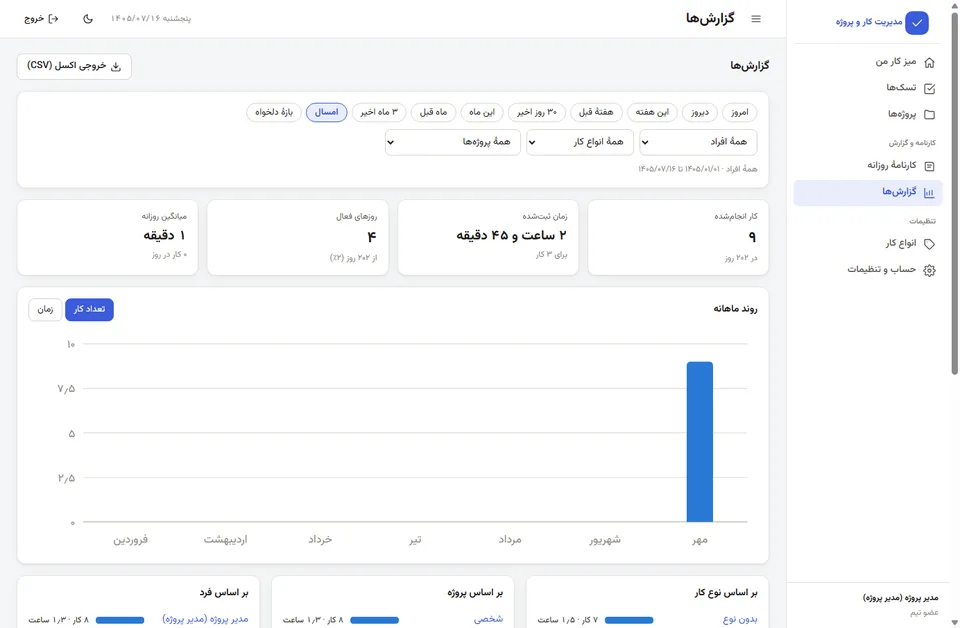Click the مدیریت کار و پروژه title link
This screenshot has height=628, width=960.
[869, 23]
